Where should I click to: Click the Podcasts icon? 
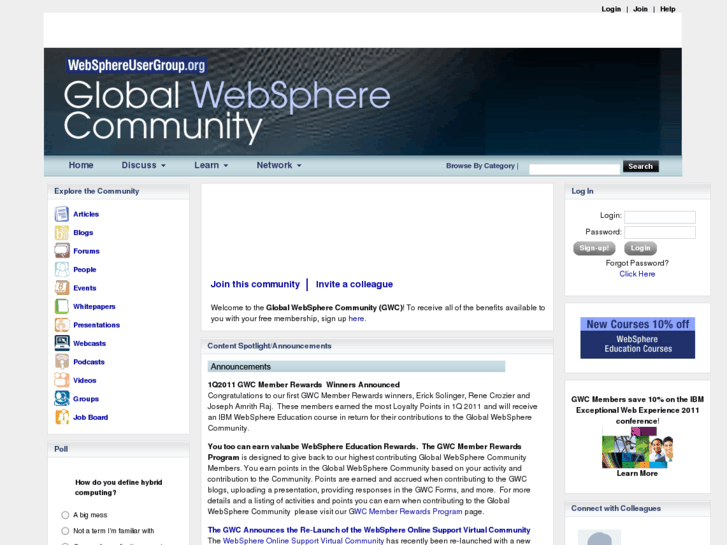pyautogui.click(x=62, y=362)
